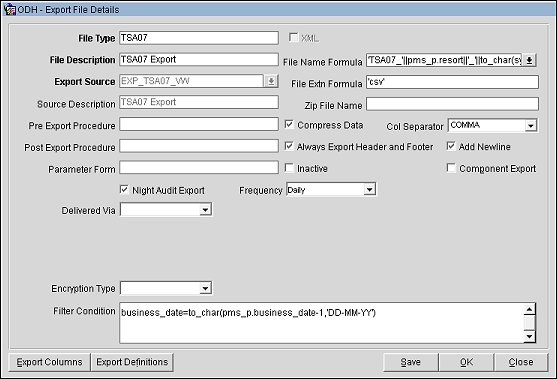
Task: Click inside the Filter Condition text area
Action: (321, 323)
